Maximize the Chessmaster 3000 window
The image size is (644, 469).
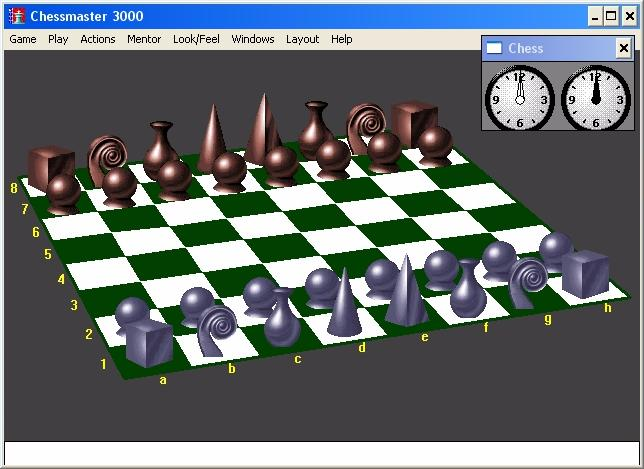click(611, 16)
